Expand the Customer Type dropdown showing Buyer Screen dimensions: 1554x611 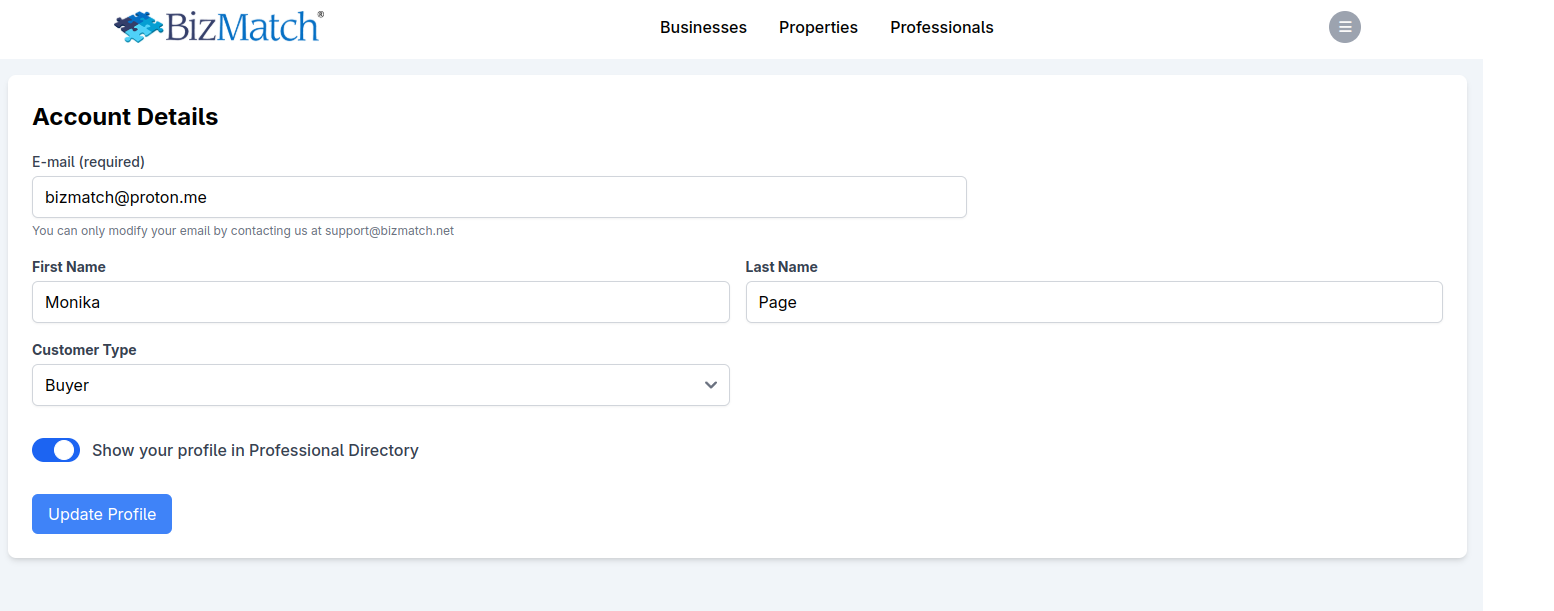pyautogui.click(x=380, y=385)
